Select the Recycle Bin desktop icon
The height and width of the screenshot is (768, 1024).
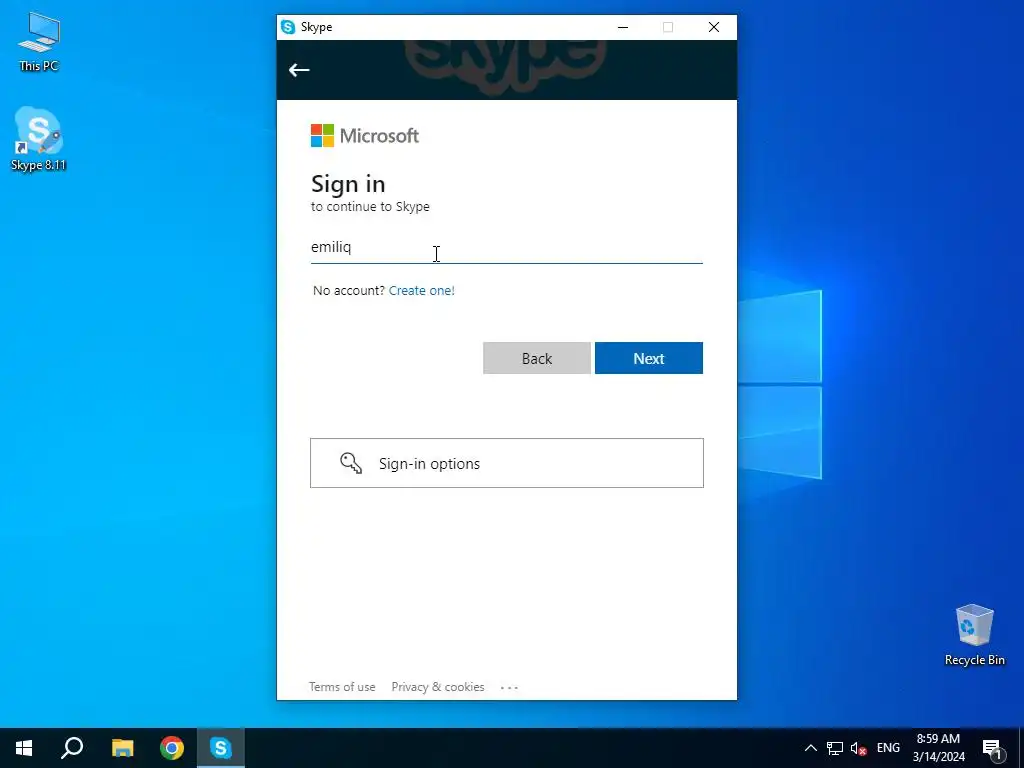click(974, 635)
